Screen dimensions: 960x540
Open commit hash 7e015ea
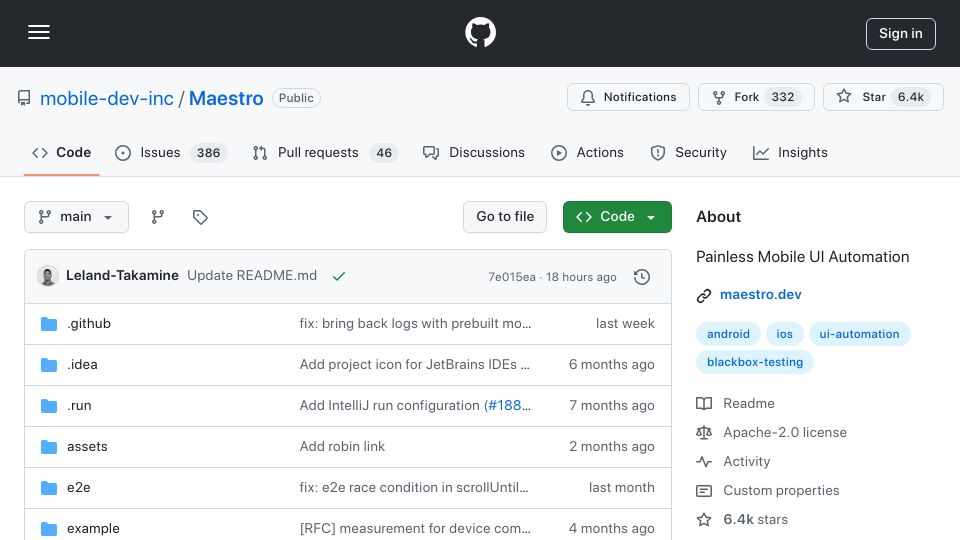tap(512, 277)
